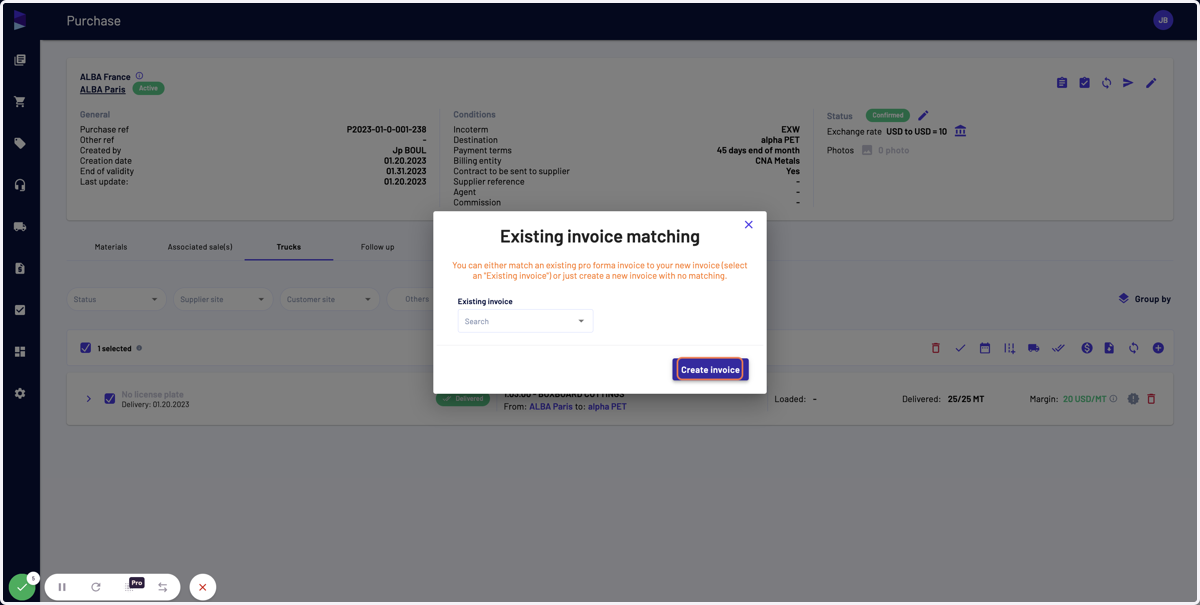Select the Trucks tab
1200x605 pixels.
[x=289, y=247]
